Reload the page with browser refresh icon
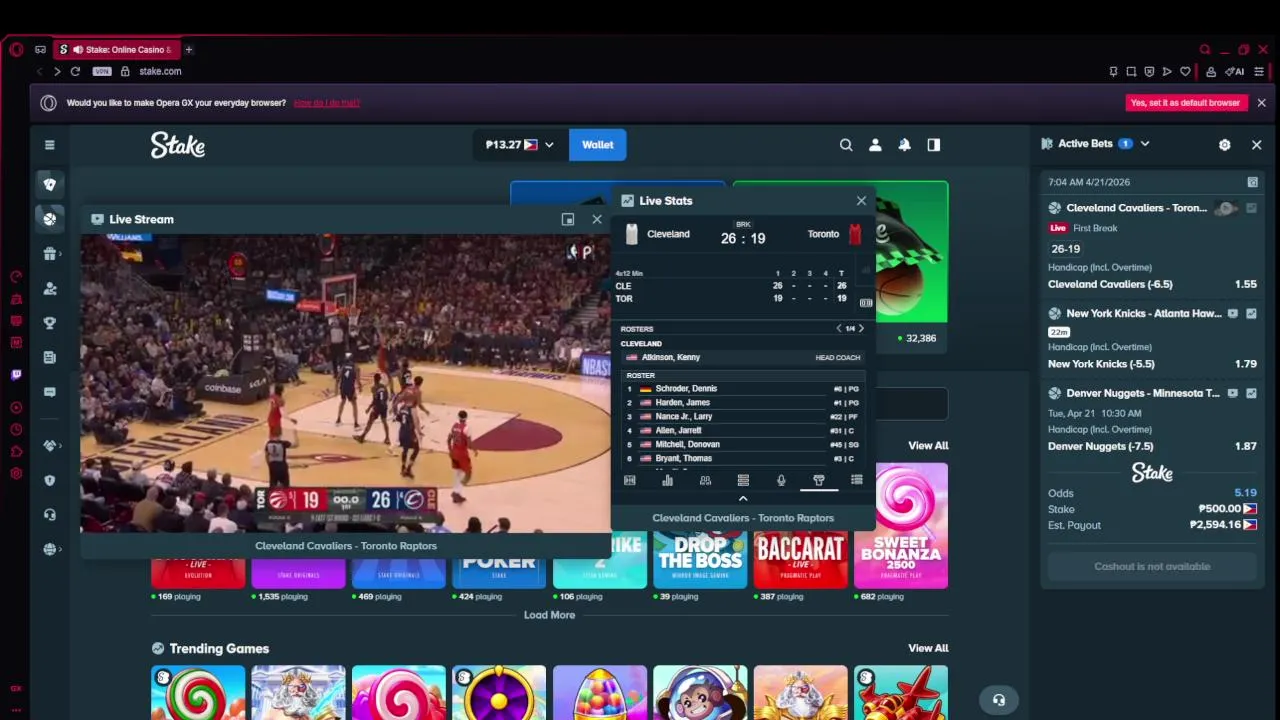Viewport: 1280px width, 720px height. pos(75,71)
